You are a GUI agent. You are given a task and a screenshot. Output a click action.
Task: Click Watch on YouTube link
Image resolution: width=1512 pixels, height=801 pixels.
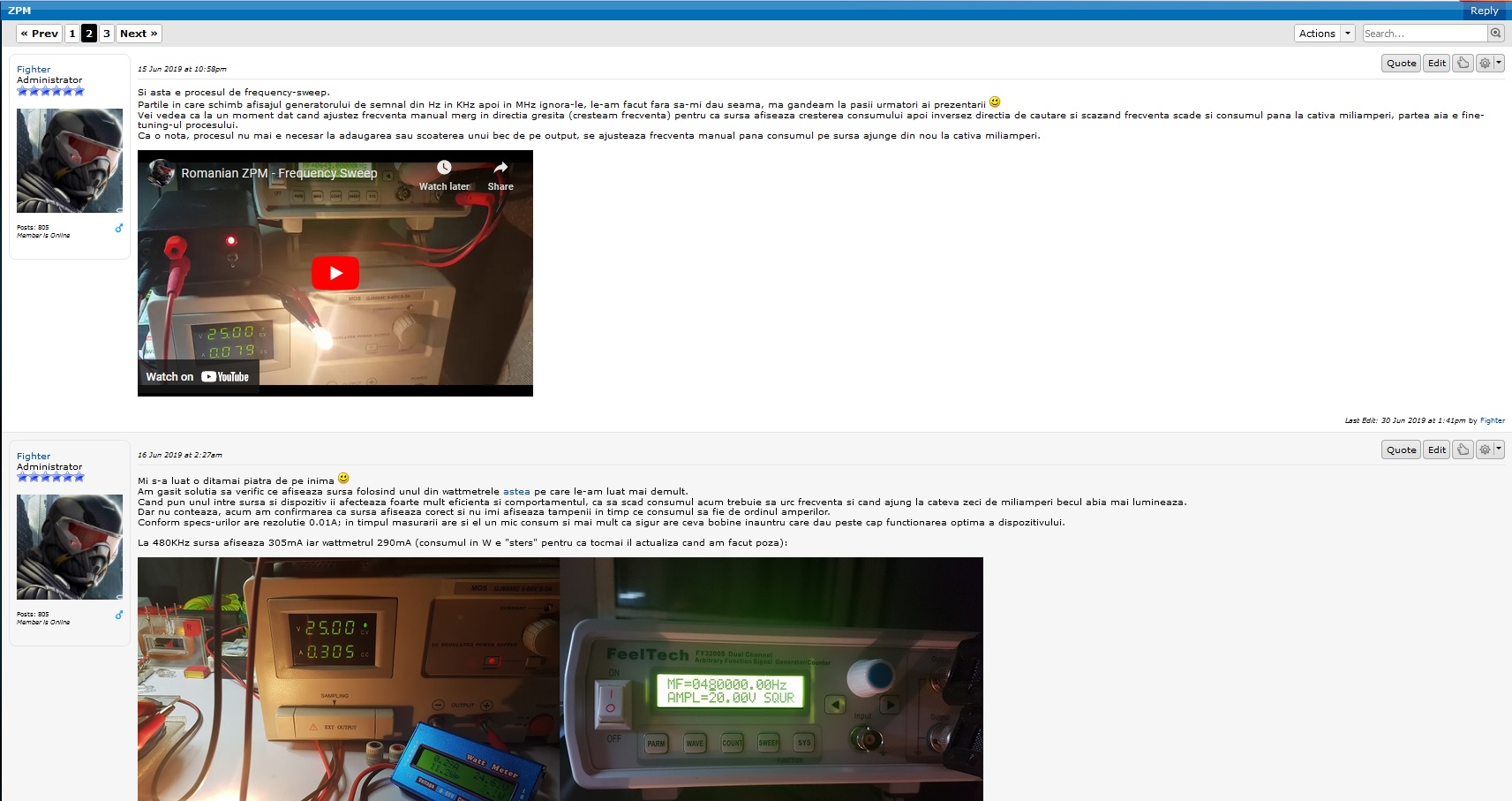point(198,376)
